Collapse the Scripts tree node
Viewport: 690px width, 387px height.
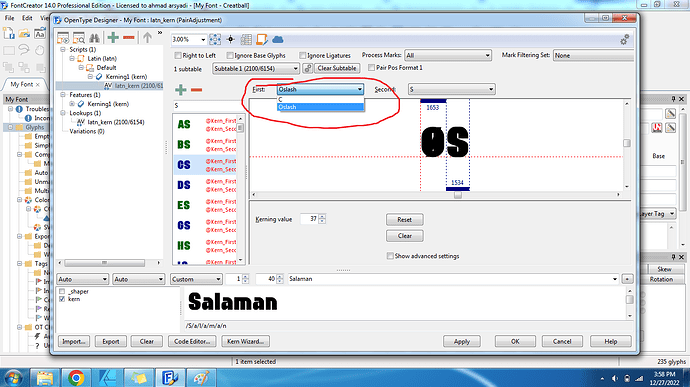point(63,49)
